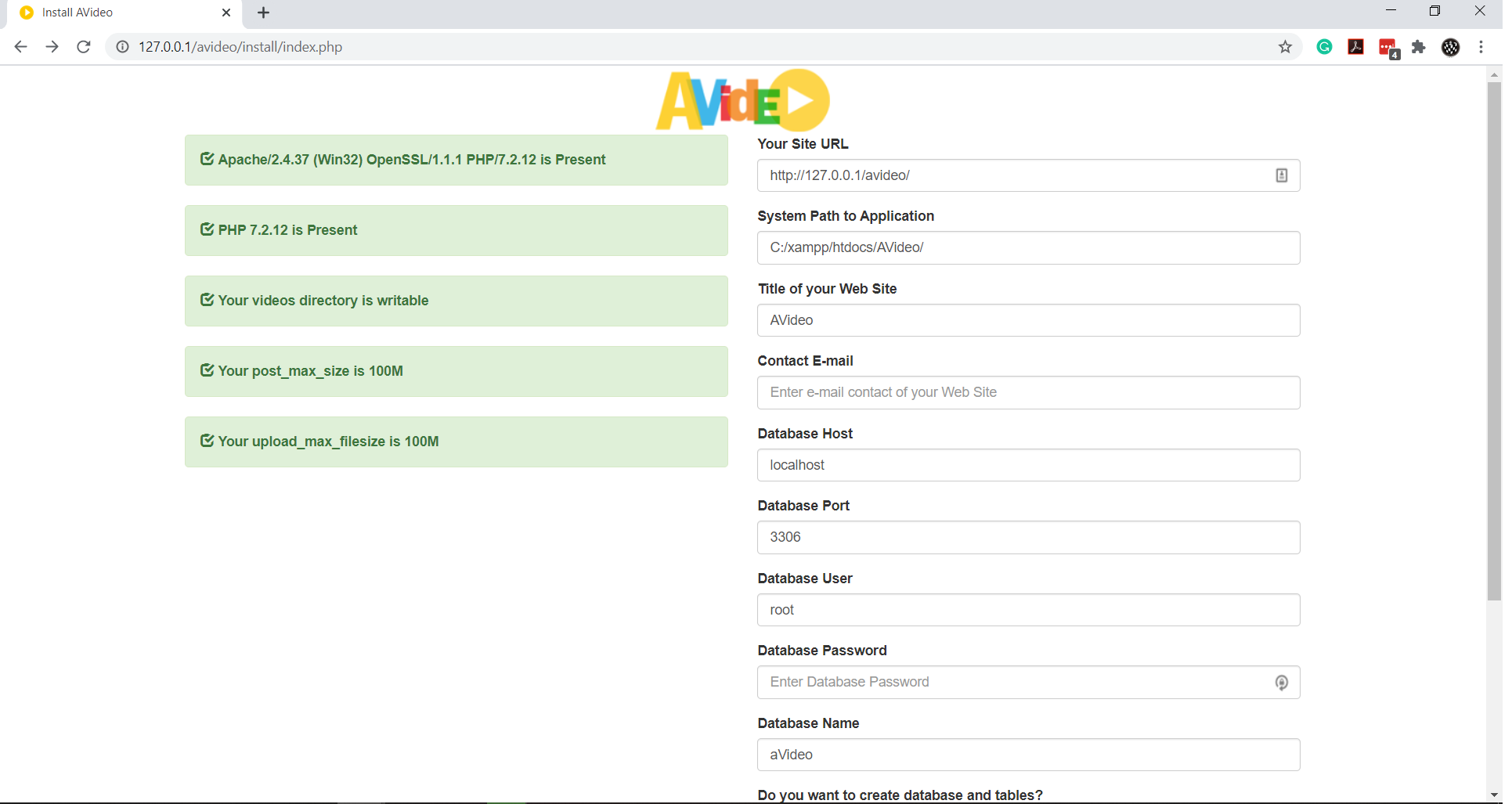
Task: Minimize the Chrome window
Action: tap(1391, 11)
